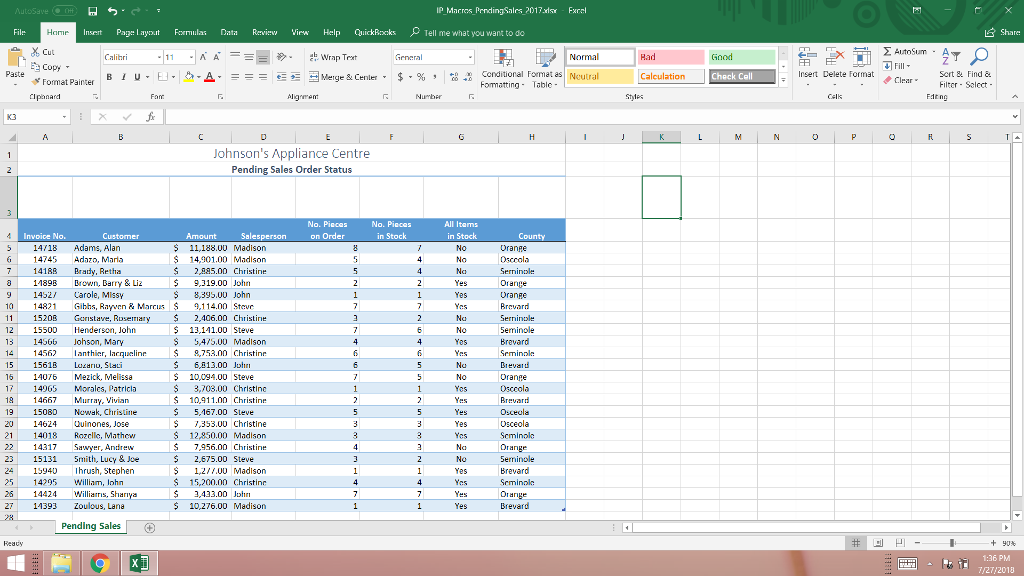Toggle bold formatting
This screenshot has width=1024, height=576.
pos(109,77)
